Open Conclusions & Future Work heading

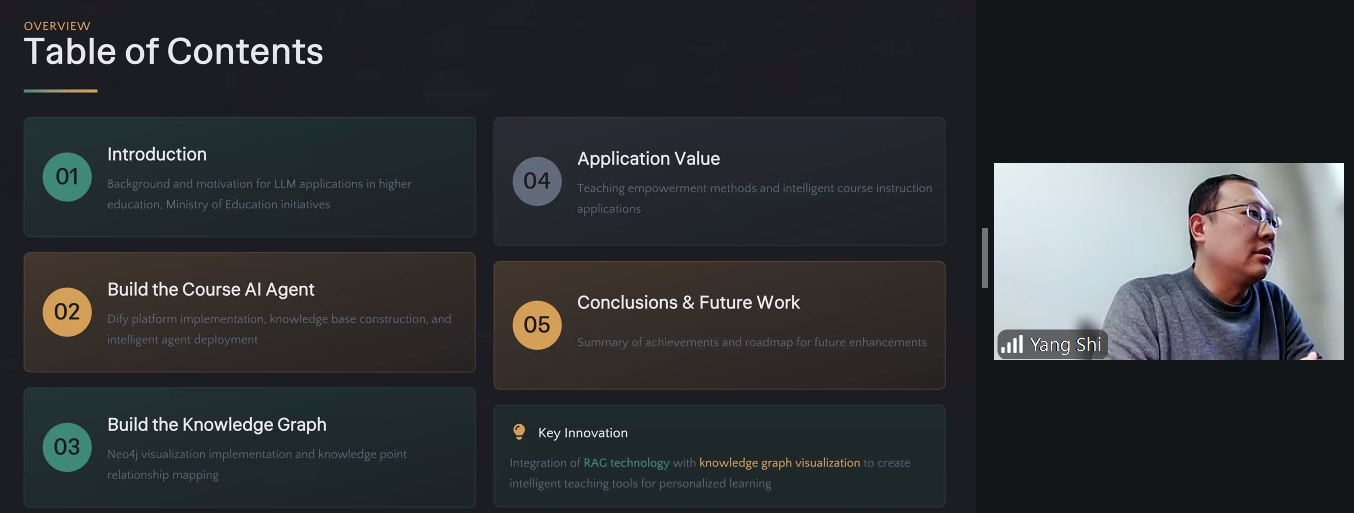(x=688, y=302)
